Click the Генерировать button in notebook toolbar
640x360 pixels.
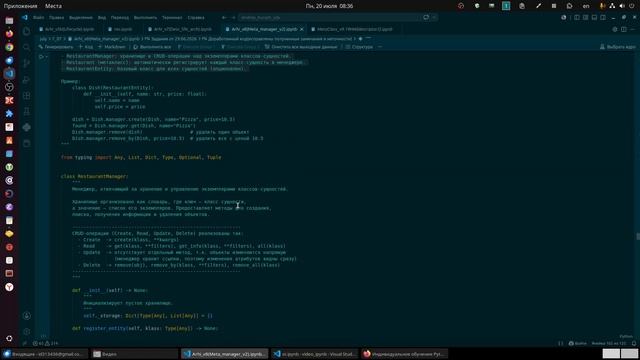56,47
